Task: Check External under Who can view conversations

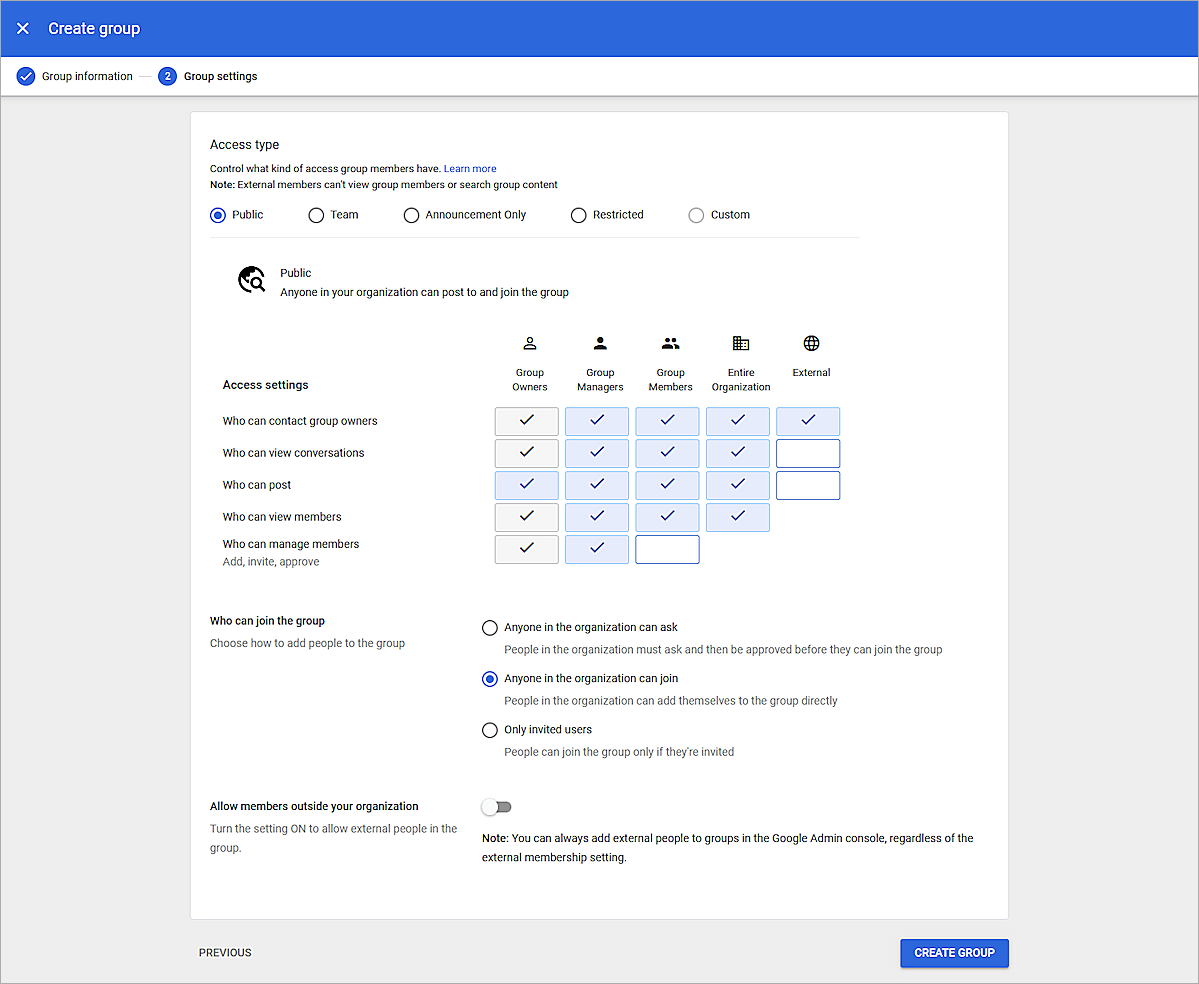Action: tap(807, 453)
